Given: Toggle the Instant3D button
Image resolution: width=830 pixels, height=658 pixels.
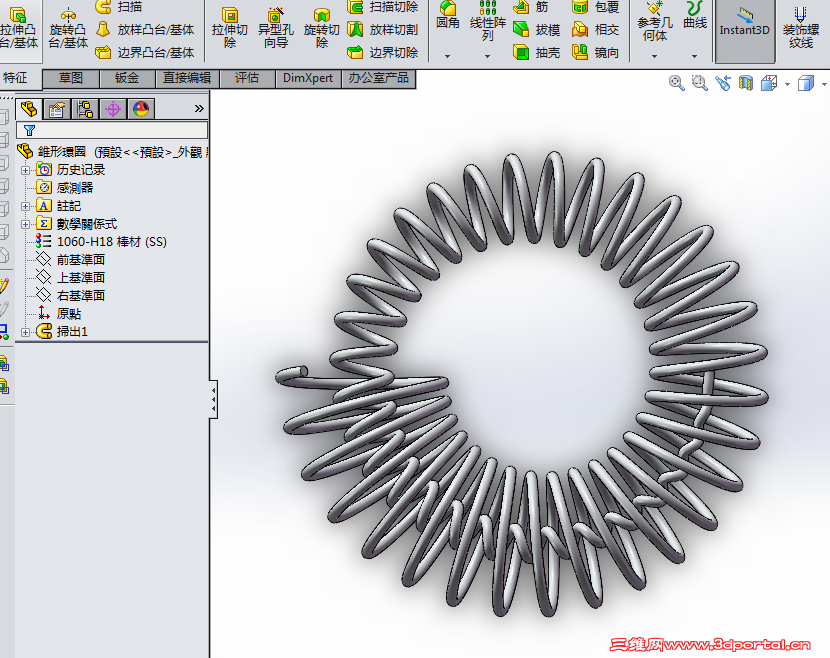Looking at the screenshot, I should pos(744,31).
